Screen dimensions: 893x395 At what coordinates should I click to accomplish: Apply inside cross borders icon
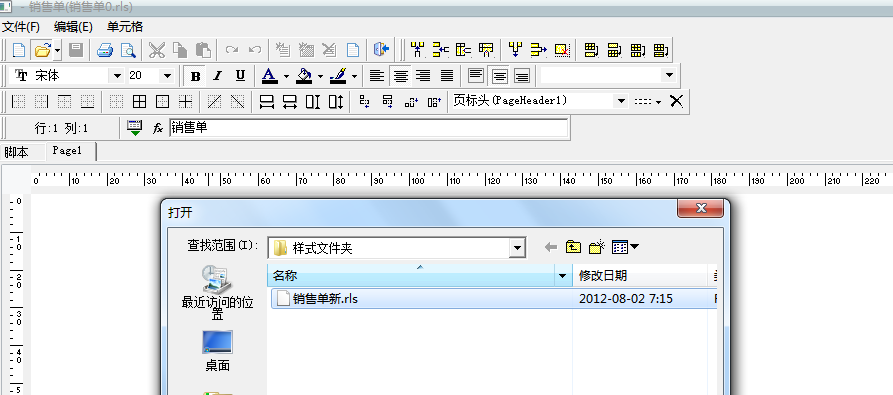point(185,101)
